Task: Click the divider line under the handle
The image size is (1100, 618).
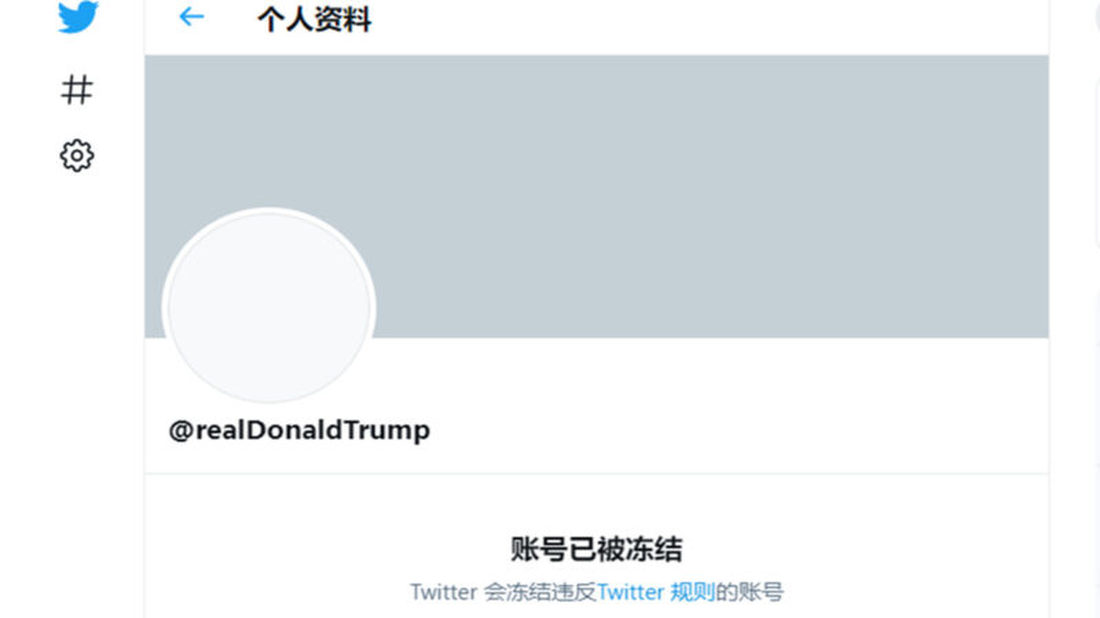Action: pyautogui.click(x=596, y=473)
